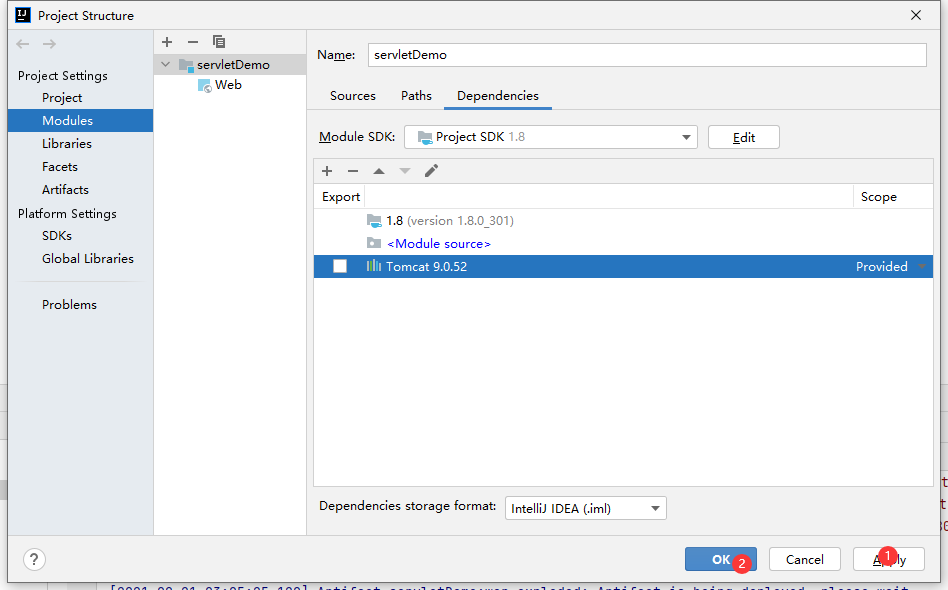Open the Provided scope dropdown arrow
The width and height of the screenshot is (948, 590).
click(922, 267)
